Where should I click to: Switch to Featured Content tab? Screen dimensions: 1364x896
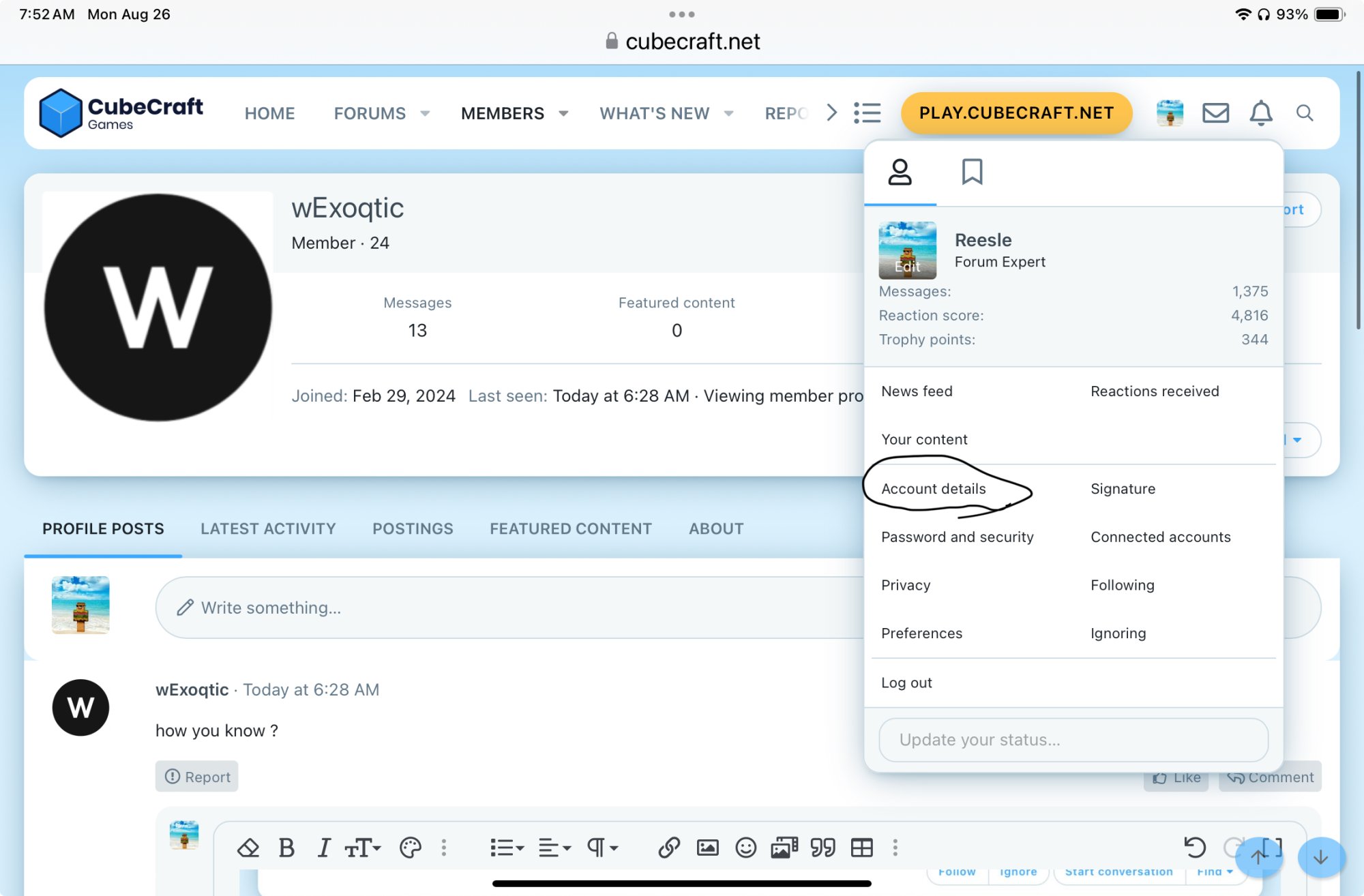pyautogui.click(x=571, y=528)
